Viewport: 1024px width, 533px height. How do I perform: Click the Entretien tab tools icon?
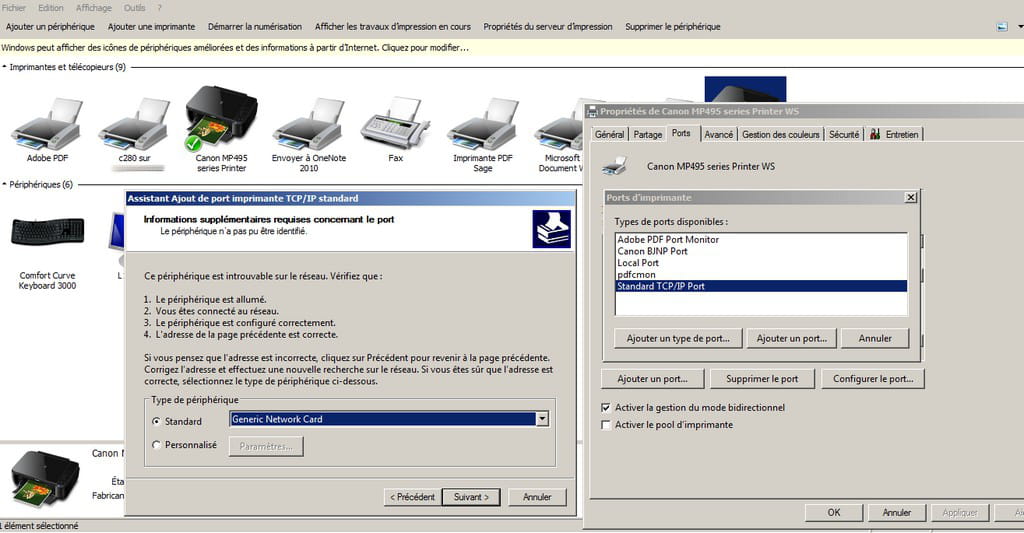coord(875,134)
